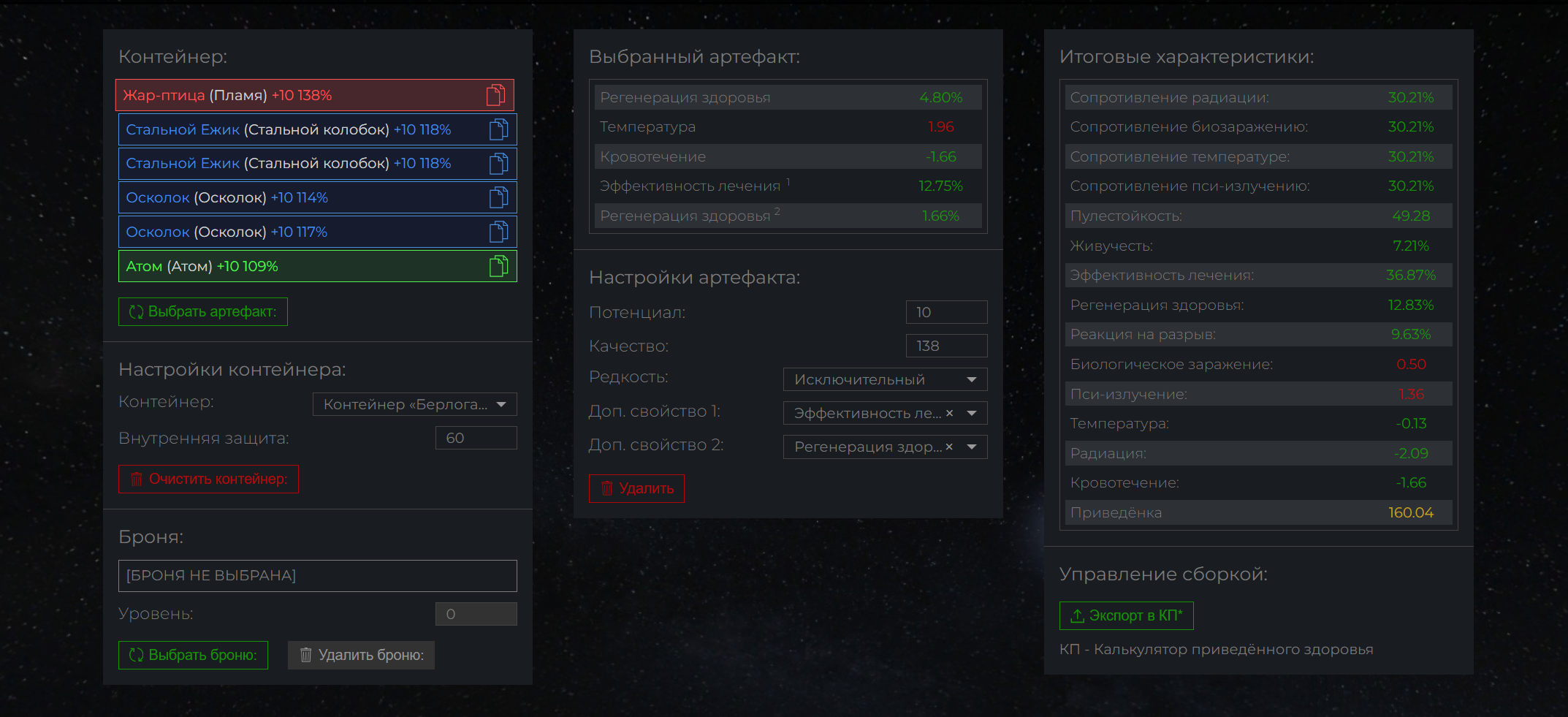
Task: Click Регенерация здоровья 4.80% stat row
Action: [x=788, y=97]
